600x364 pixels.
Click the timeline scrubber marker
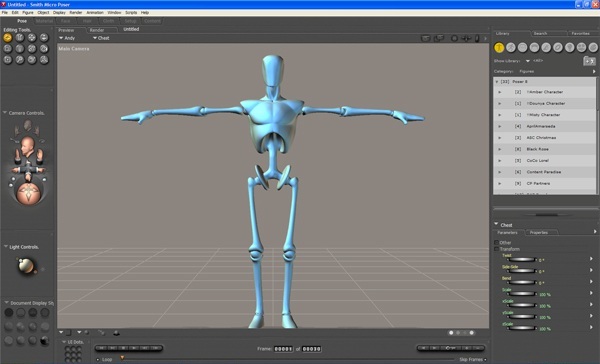pyautogui.click(x=122, y=358)
